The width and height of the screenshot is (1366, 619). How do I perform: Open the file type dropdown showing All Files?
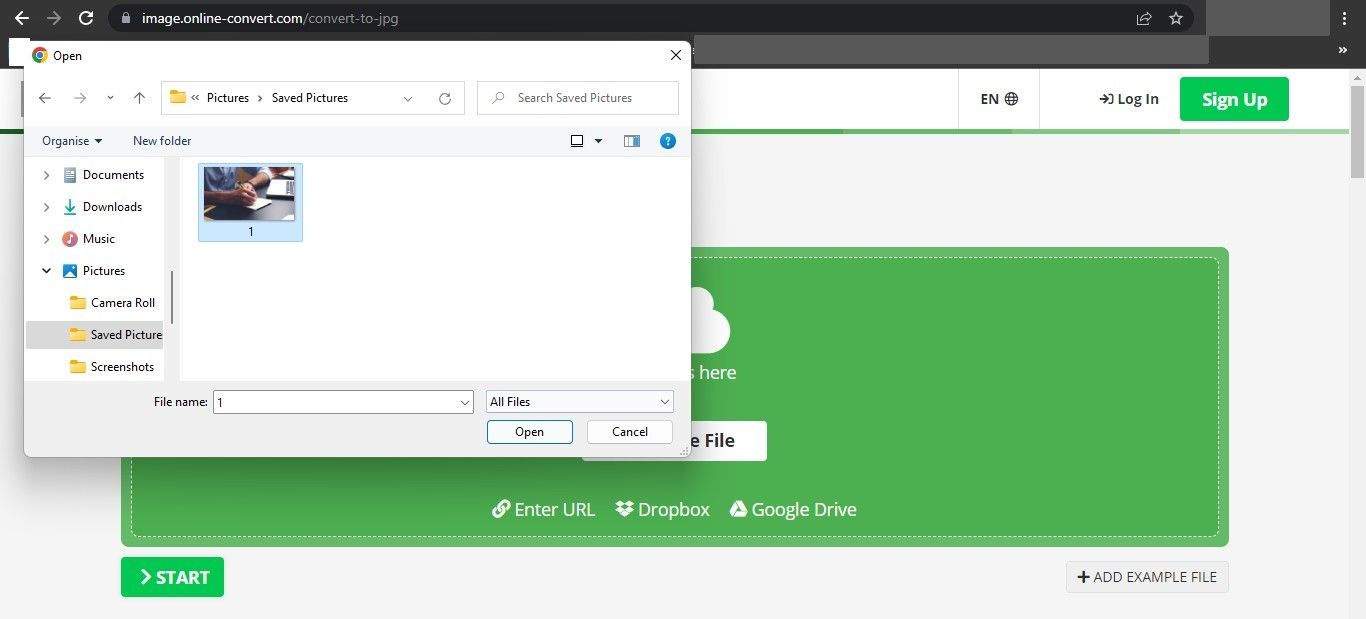[x=578, y=401]
